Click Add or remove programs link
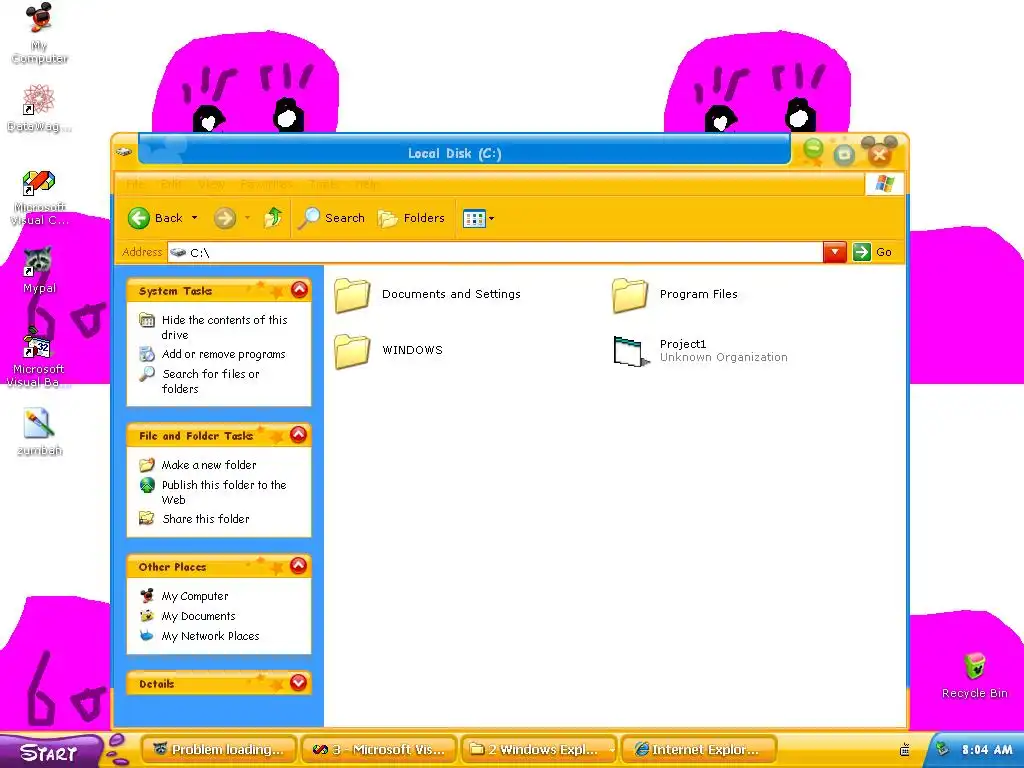The image size is (1024, 768). coord(223,354)
